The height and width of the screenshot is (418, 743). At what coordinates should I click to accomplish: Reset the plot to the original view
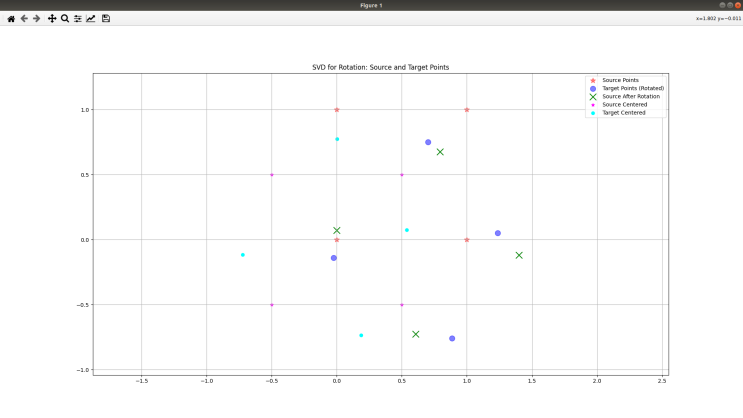pos(11,18)
